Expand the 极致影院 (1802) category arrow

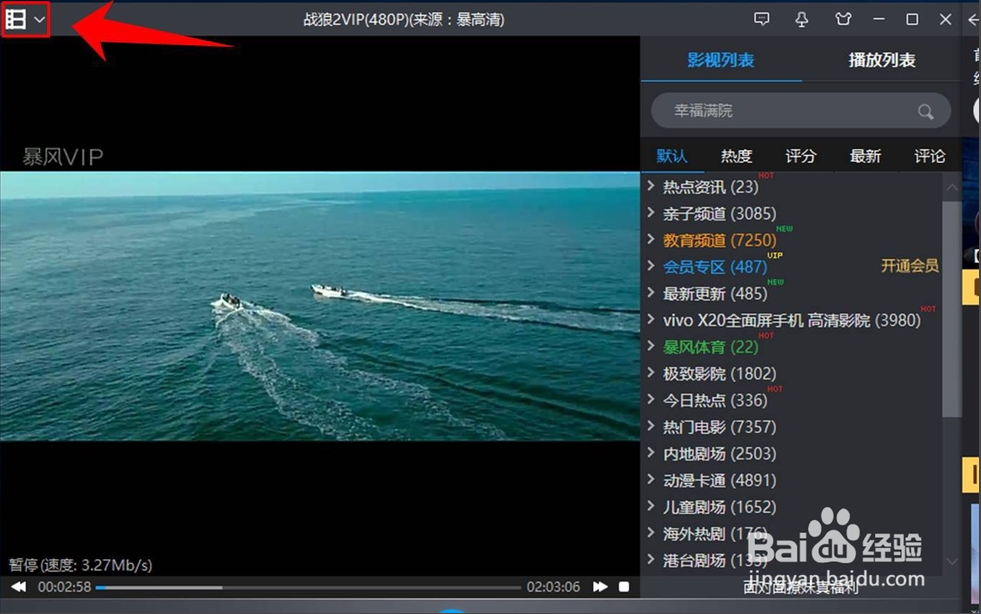click(651, 372)
